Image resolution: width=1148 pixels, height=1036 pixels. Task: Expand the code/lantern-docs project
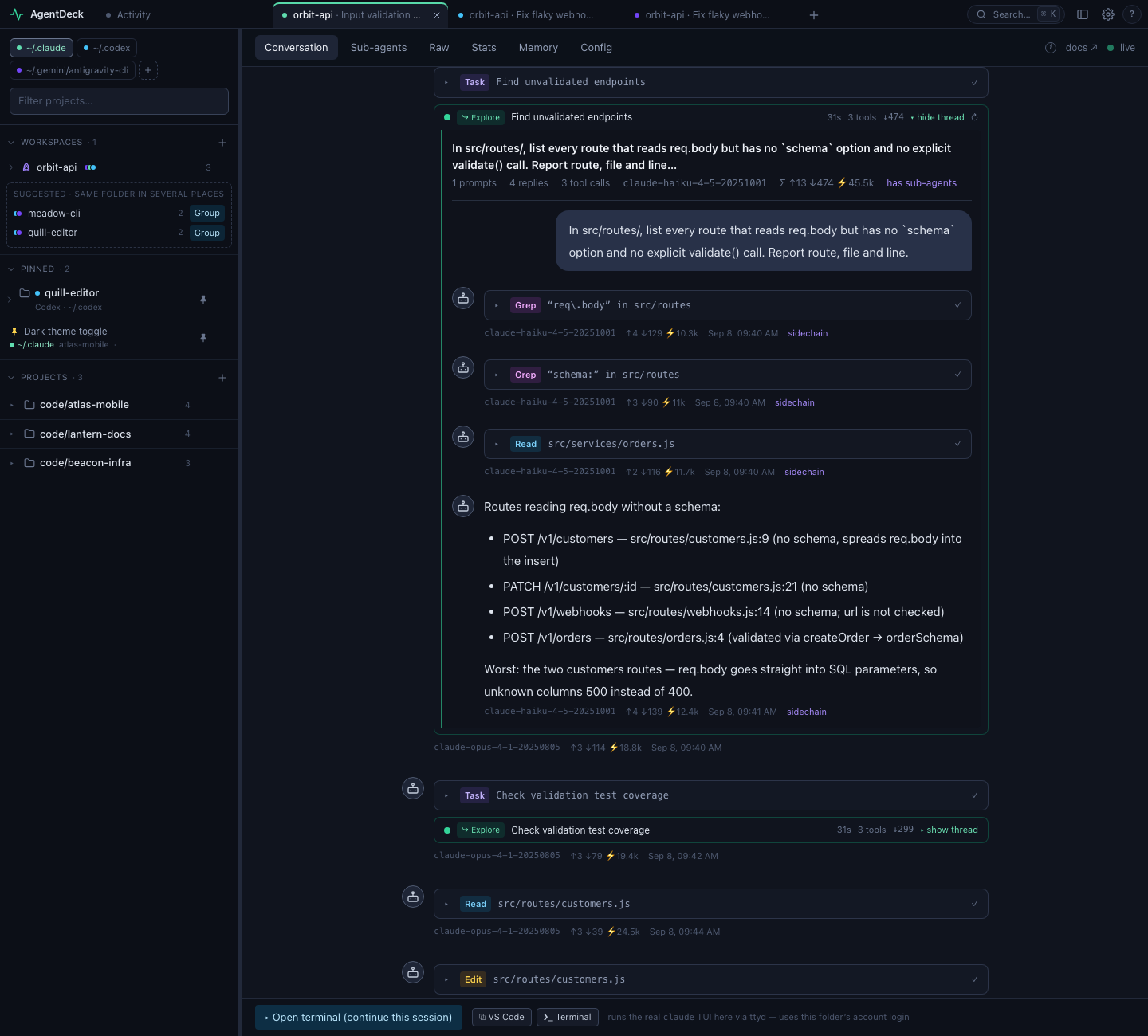coord(11,434)
